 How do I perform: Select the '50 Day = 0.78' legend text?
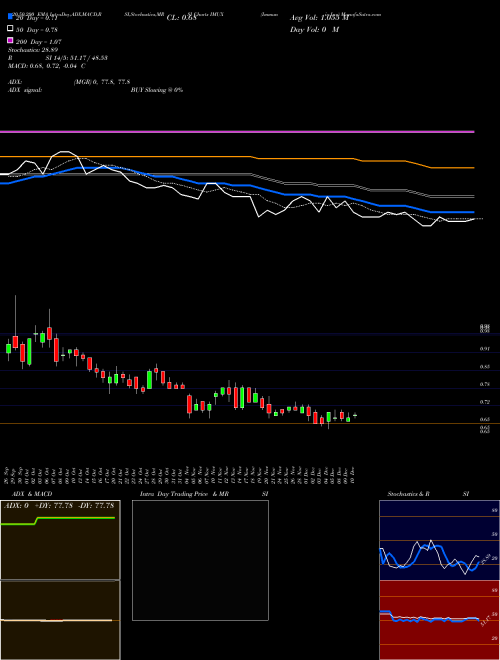(37, 30)
